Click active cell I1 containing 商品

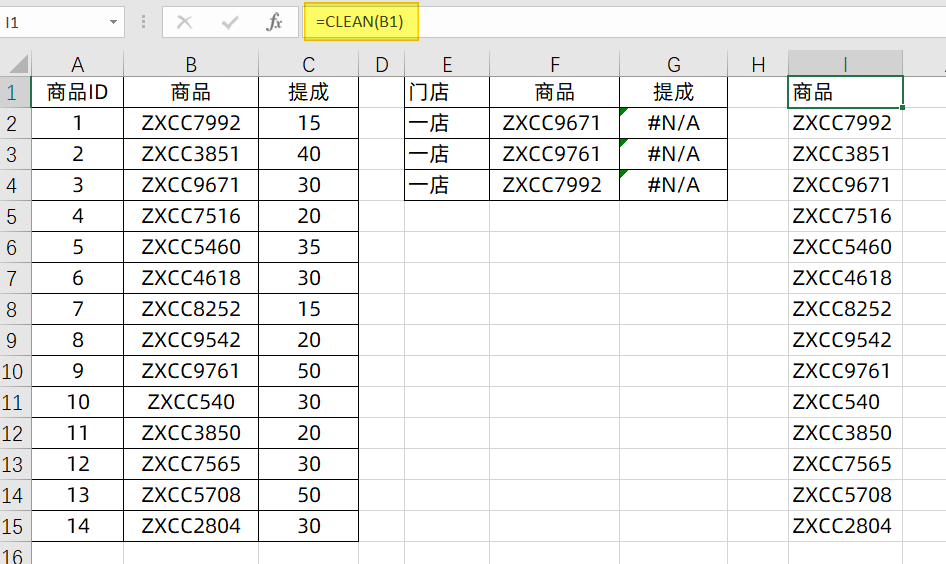(x=845, y=92)
